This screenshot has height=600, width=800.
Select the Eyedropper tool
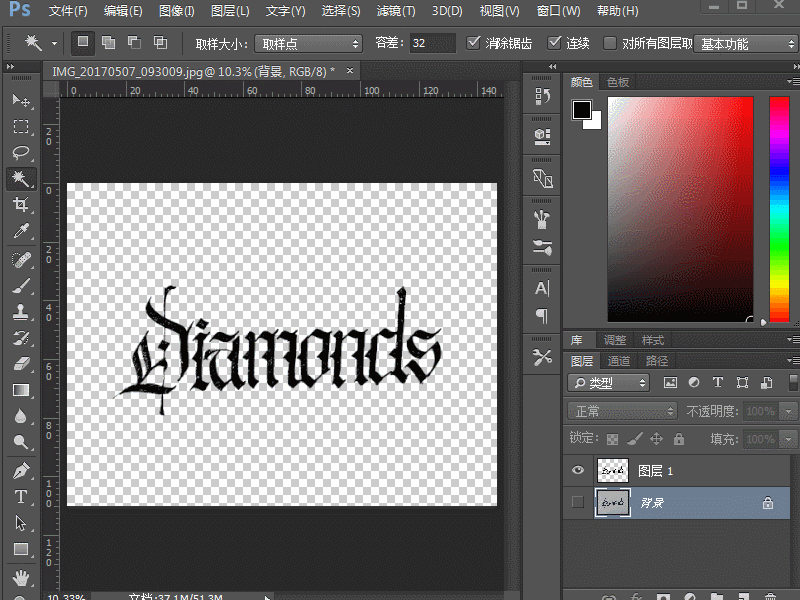click(x=20, y=232)
